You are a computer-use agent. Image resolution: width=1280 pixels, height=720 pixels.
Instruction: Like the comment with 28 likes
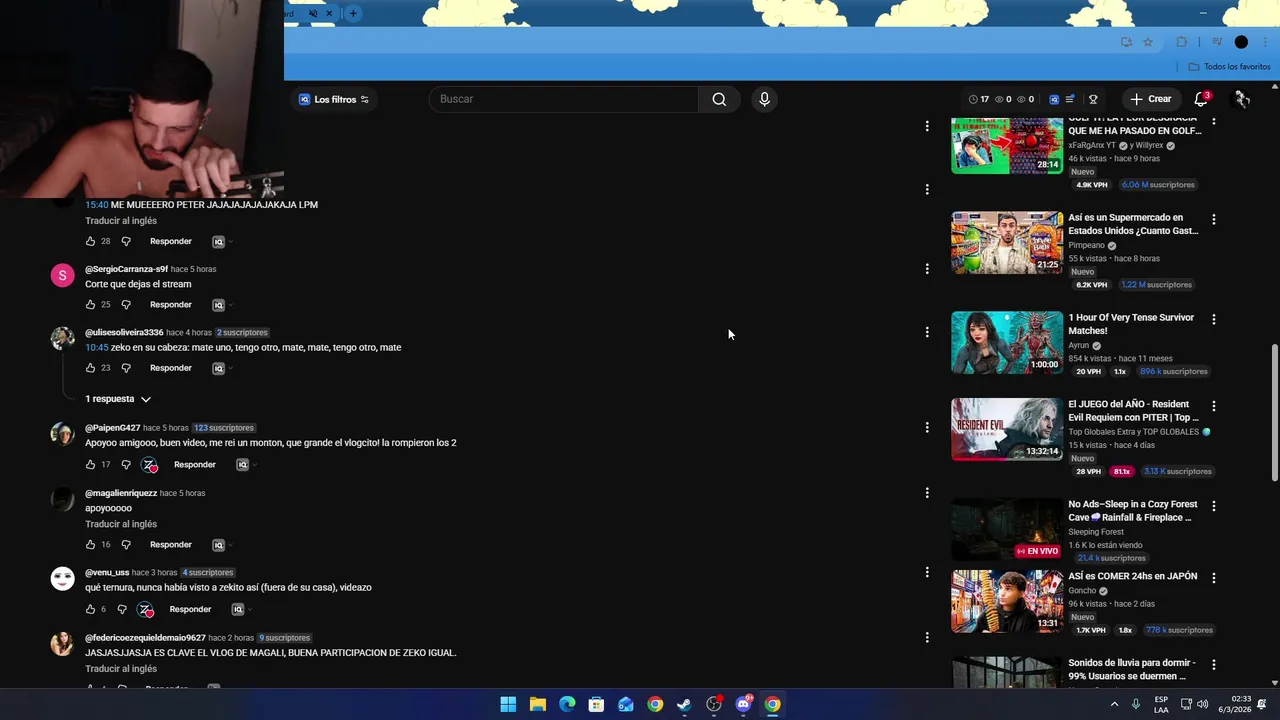[90, 241]
